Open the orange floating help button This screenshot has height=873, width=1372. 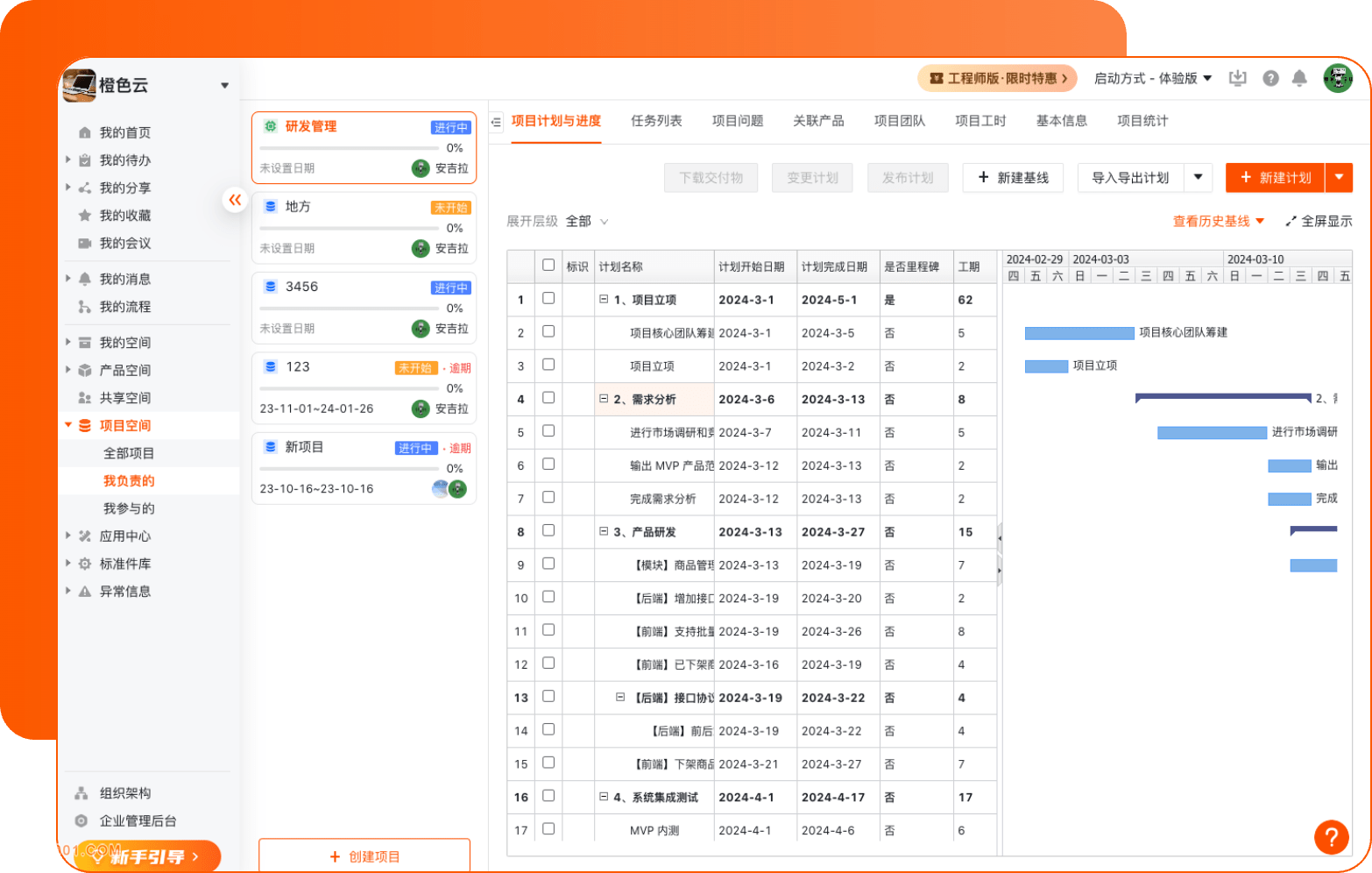click(x=1331, y=836)
